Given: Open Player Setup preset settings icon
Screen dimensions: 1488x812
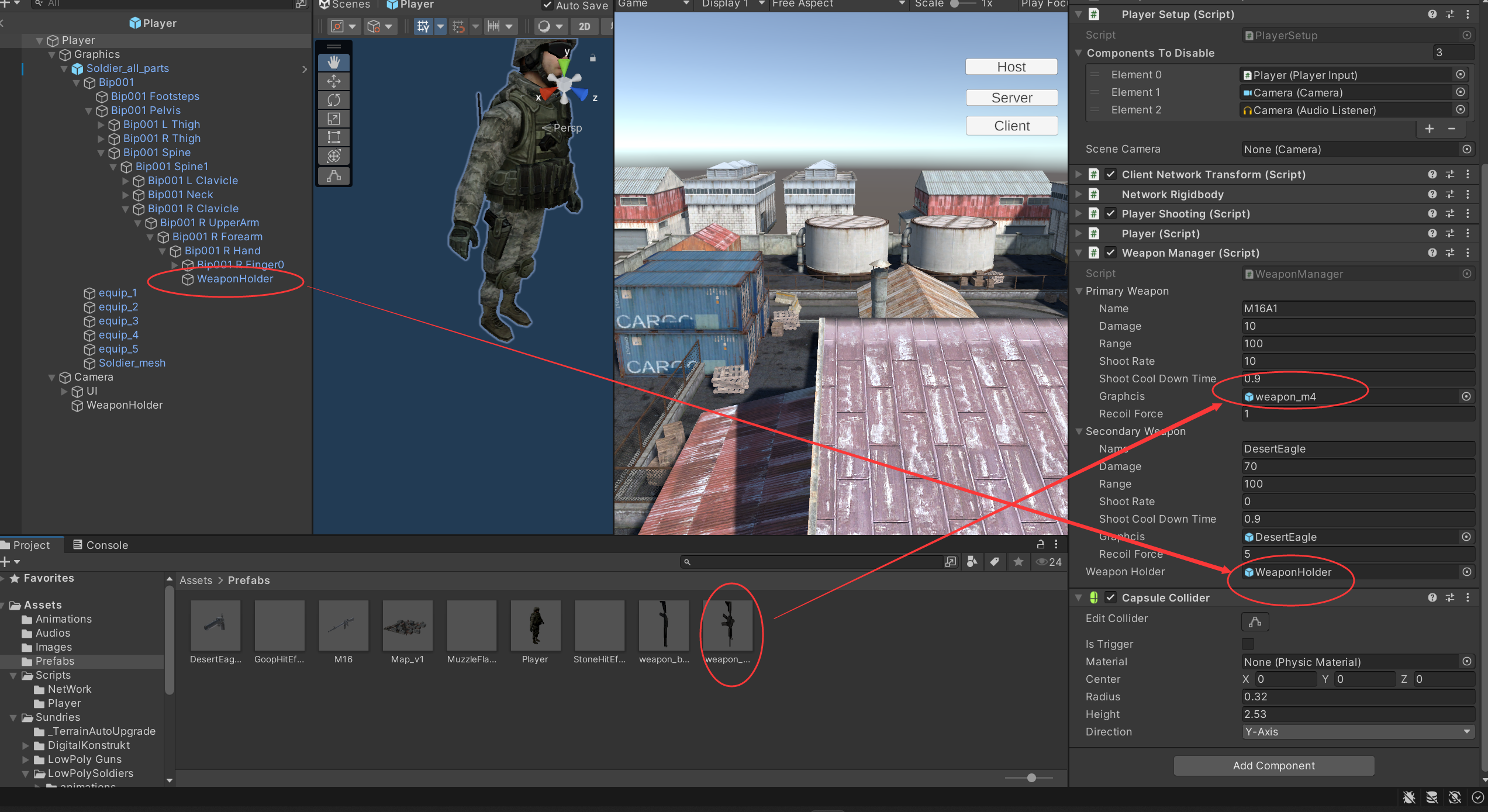Looking at the screenshot, I should pyautogui.click(x=1450, y=14).
